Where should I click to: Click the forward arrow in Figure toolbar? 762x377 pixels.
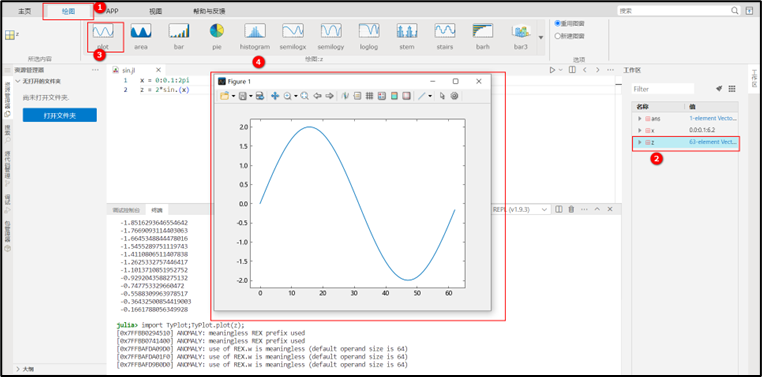point(329,96)
